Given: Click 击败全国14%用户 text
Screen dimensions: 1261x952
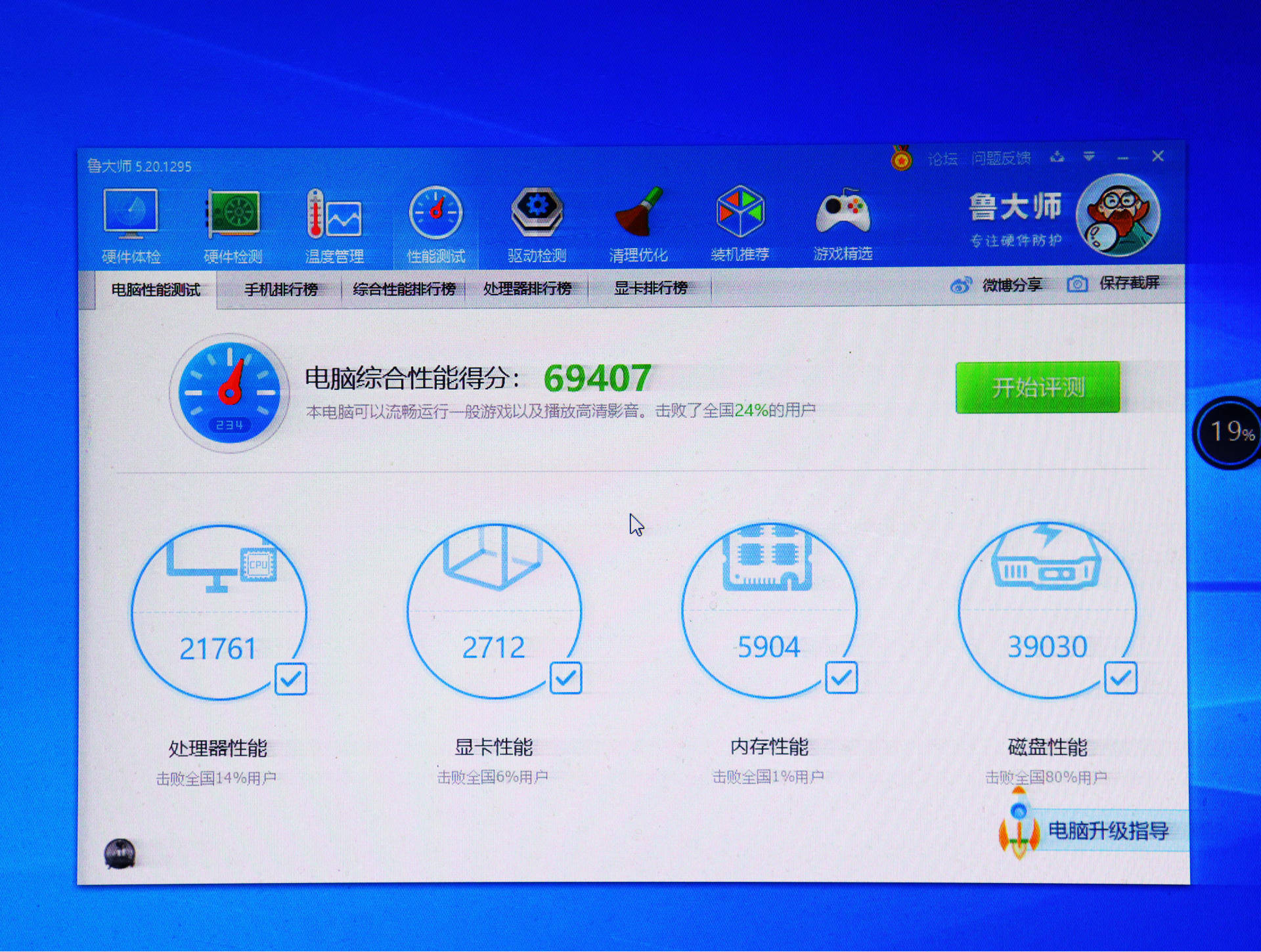Looking at the screenshot, I should pos(216,779).
